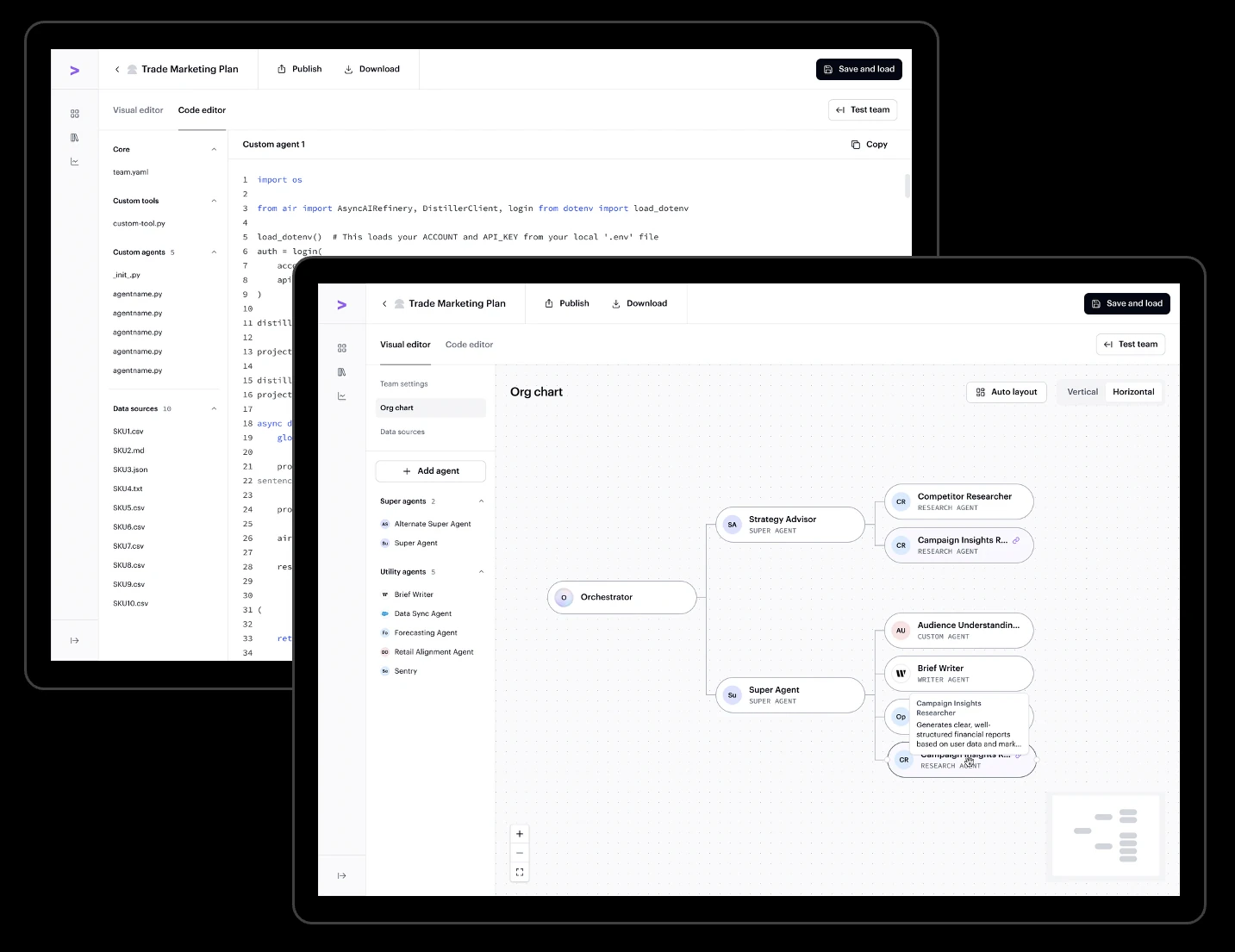
Task: Click the fit-to-view icon on canvas
Action: tap(520, 872)
